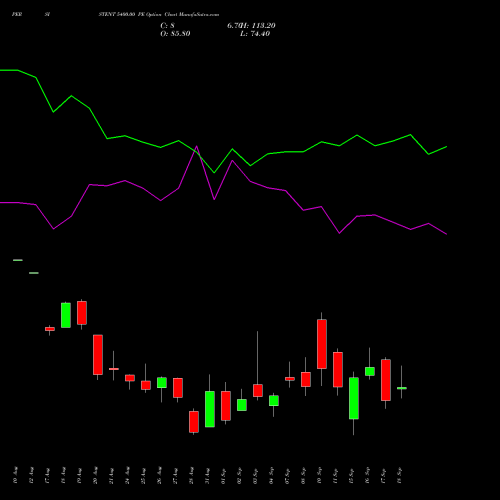
Task: Click the green line trough near 31 Aug
Action: tap(214, 172)
